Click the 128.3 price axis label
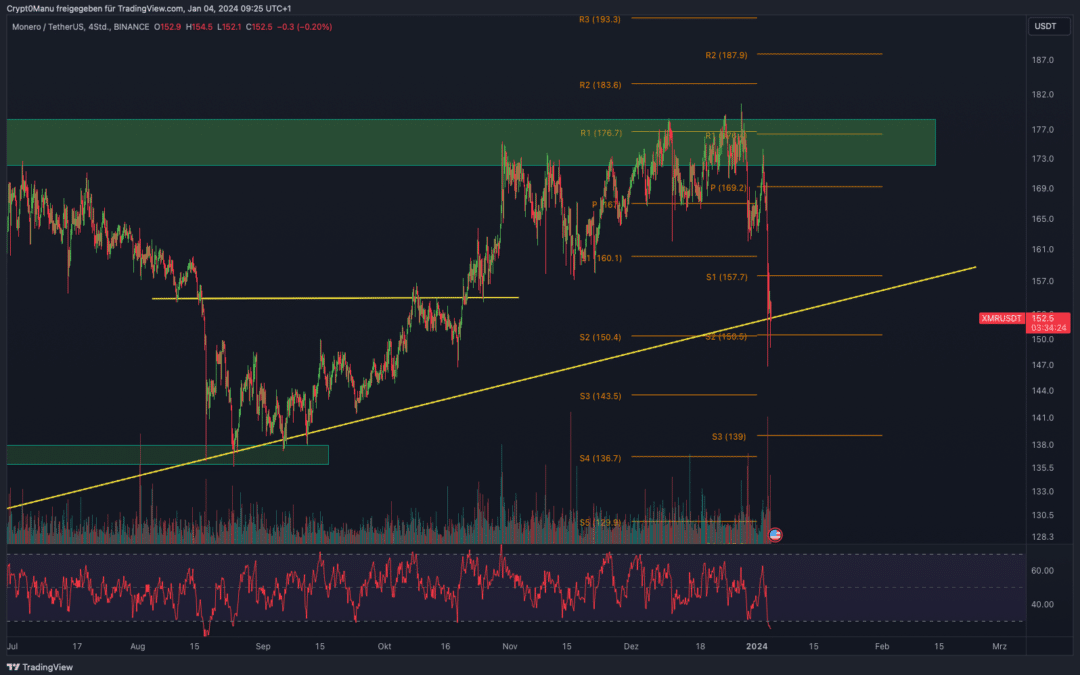 point(1042,537)
